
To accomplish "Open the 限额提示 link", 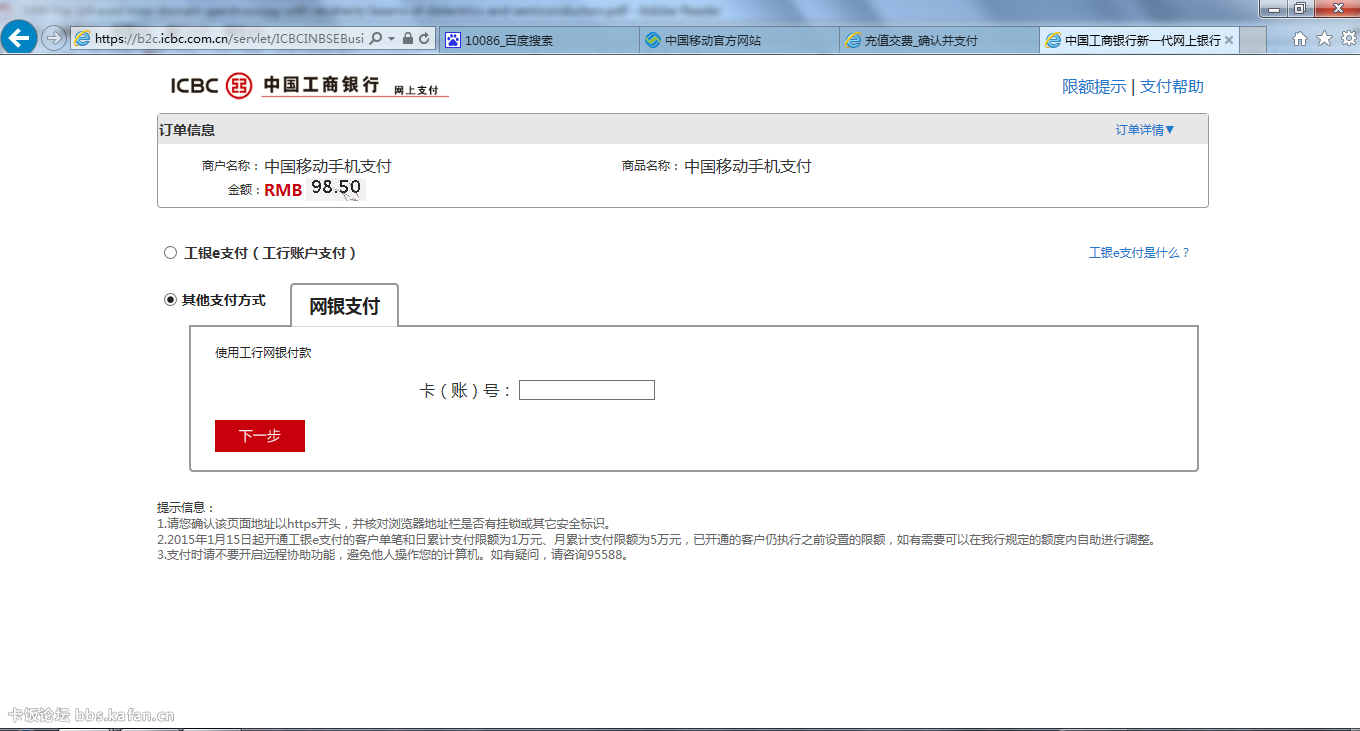I will point(1094,87).
